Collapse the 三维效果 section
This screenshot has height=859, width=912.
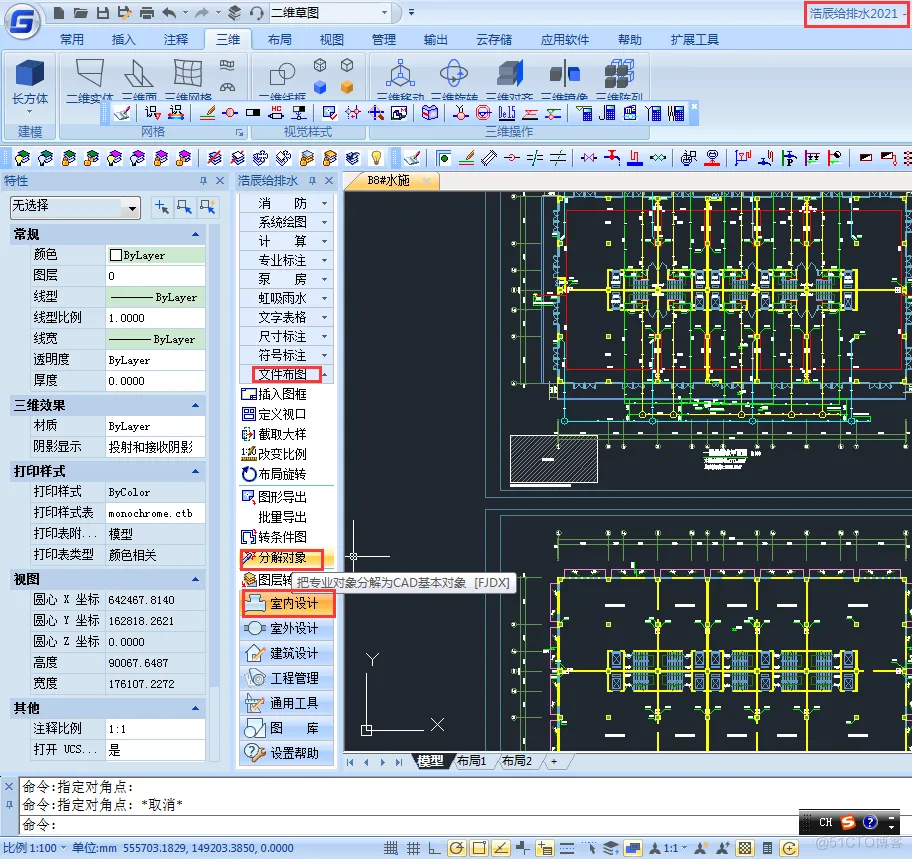coord(195,405)
